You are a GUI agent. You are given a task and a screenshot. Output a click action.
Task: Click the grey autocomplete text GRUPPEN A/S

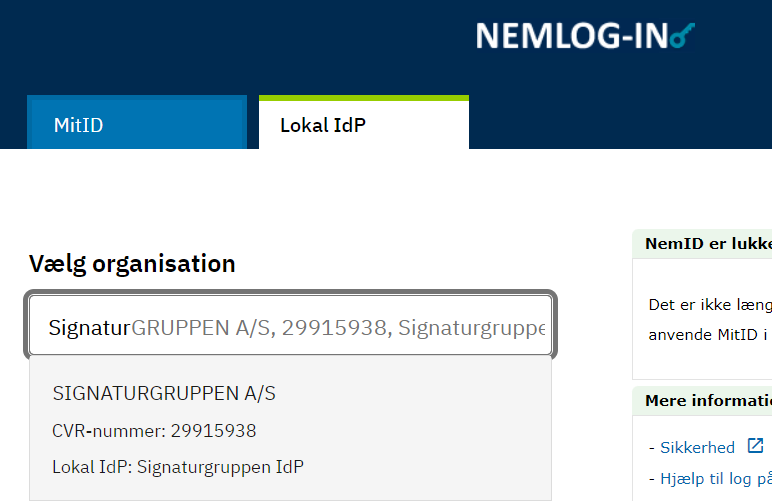[x=198, y=327]
